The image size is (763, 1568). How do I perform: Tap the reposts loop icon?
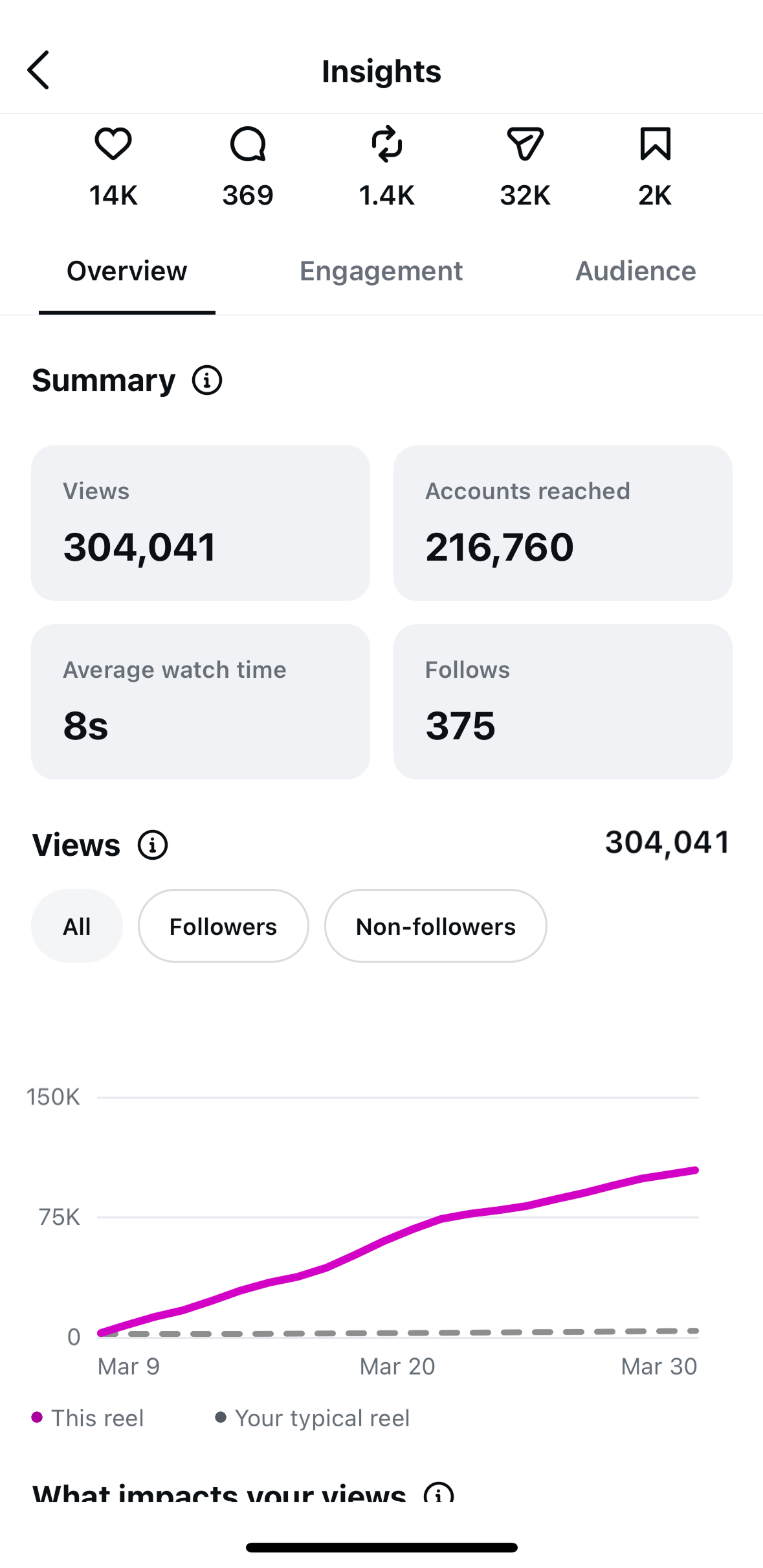pos(387,144)
